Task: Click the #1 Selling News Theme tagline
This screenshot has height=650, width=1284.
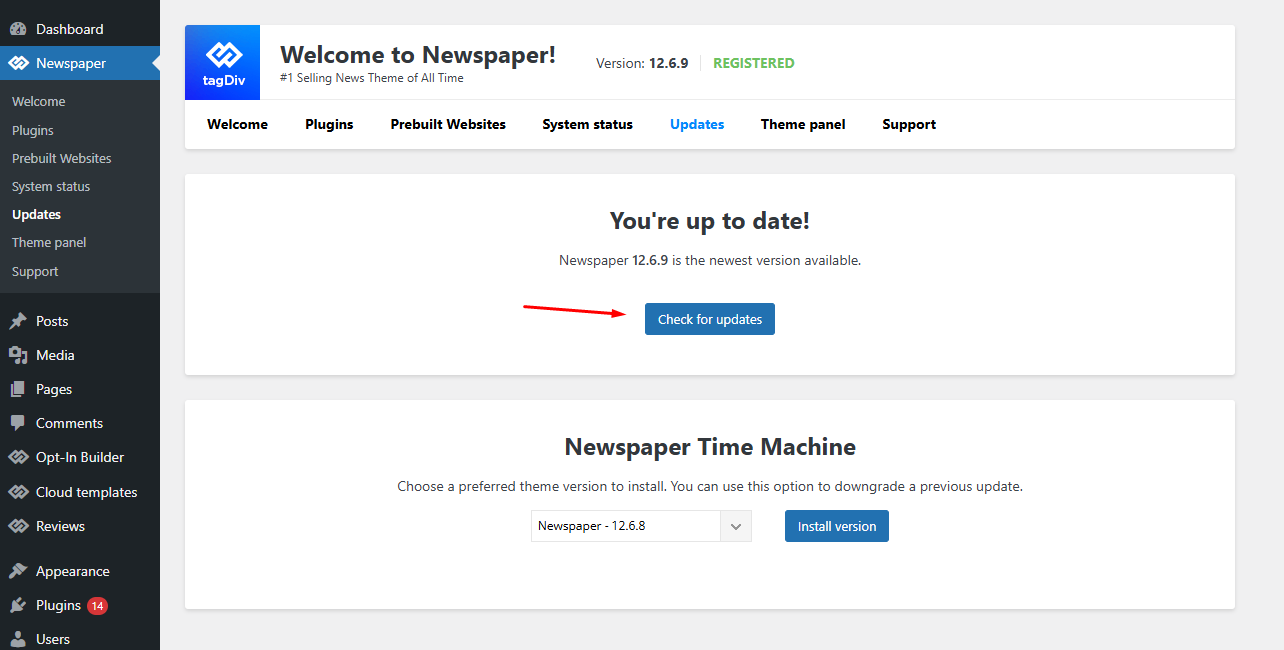Action: (372, 78)
